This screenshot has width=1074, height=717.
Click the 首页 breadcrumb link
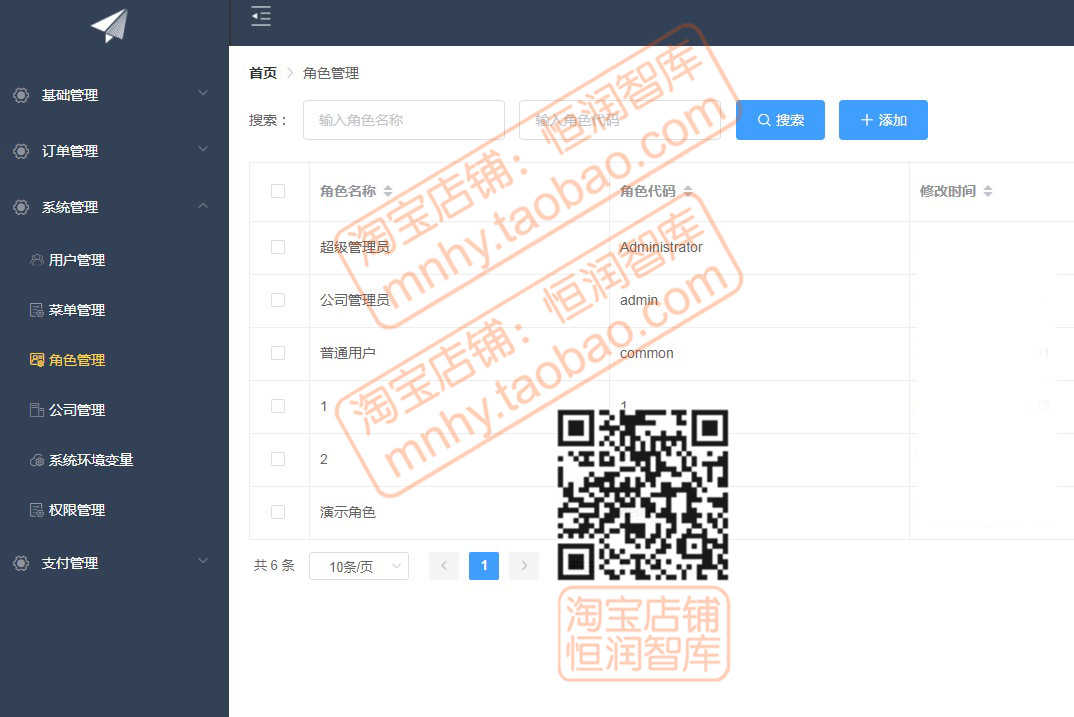click(262, 73)
